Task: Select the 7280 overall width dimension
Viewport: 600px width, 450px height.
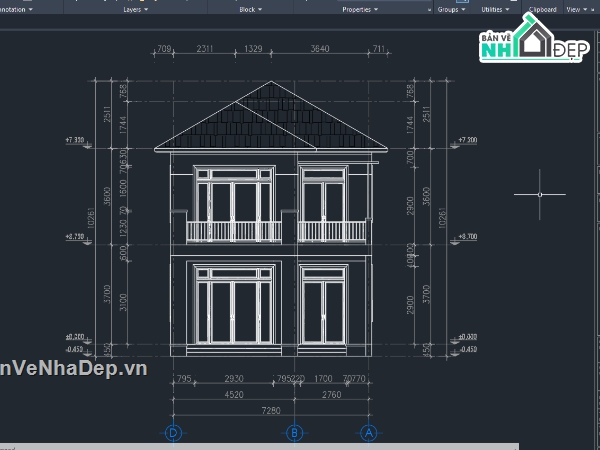Action: 271,411
